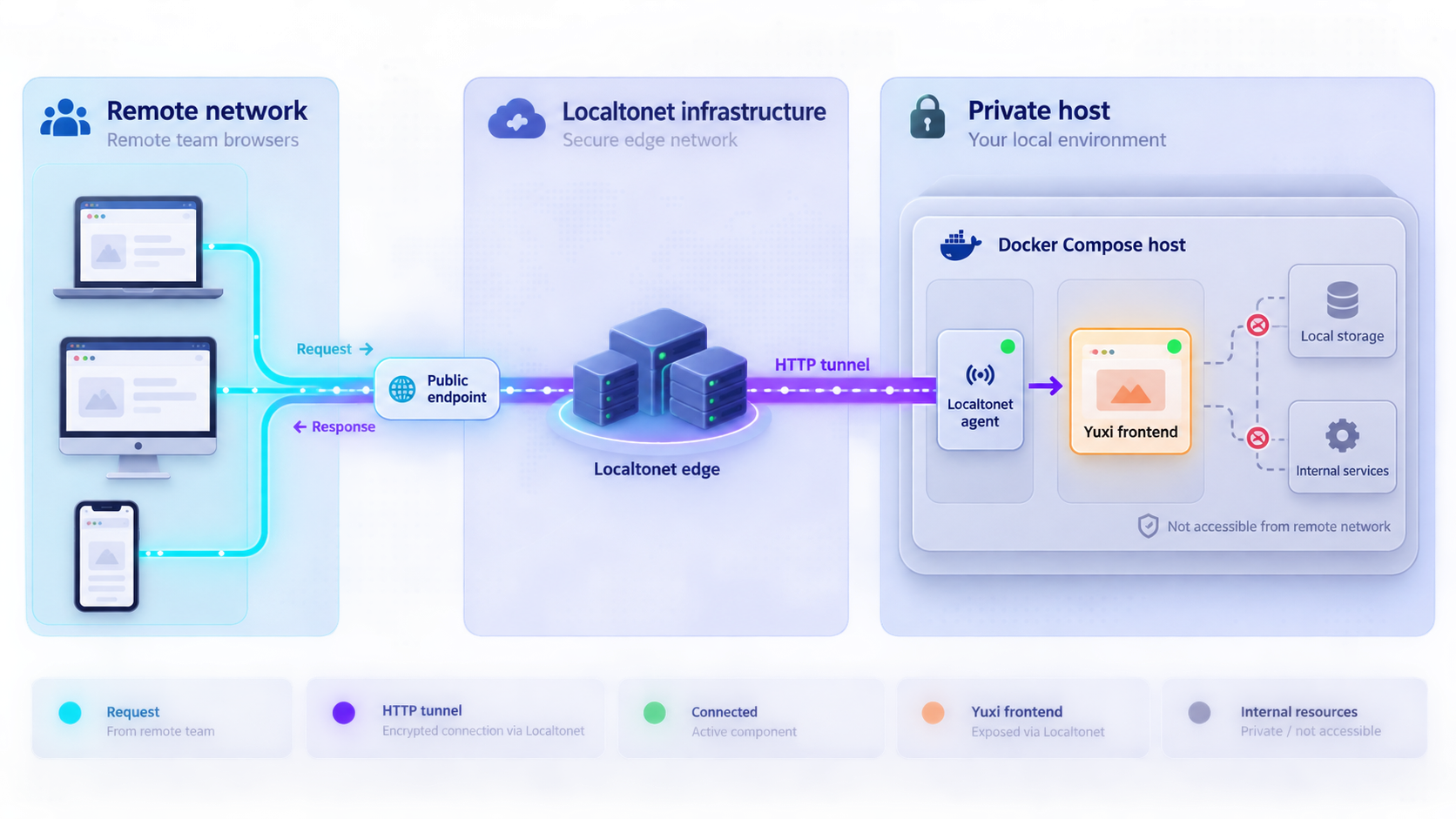Screen dimensions: 1456x819
Task: Click the Remote network people icon
Action: click(x=65, y=117)
